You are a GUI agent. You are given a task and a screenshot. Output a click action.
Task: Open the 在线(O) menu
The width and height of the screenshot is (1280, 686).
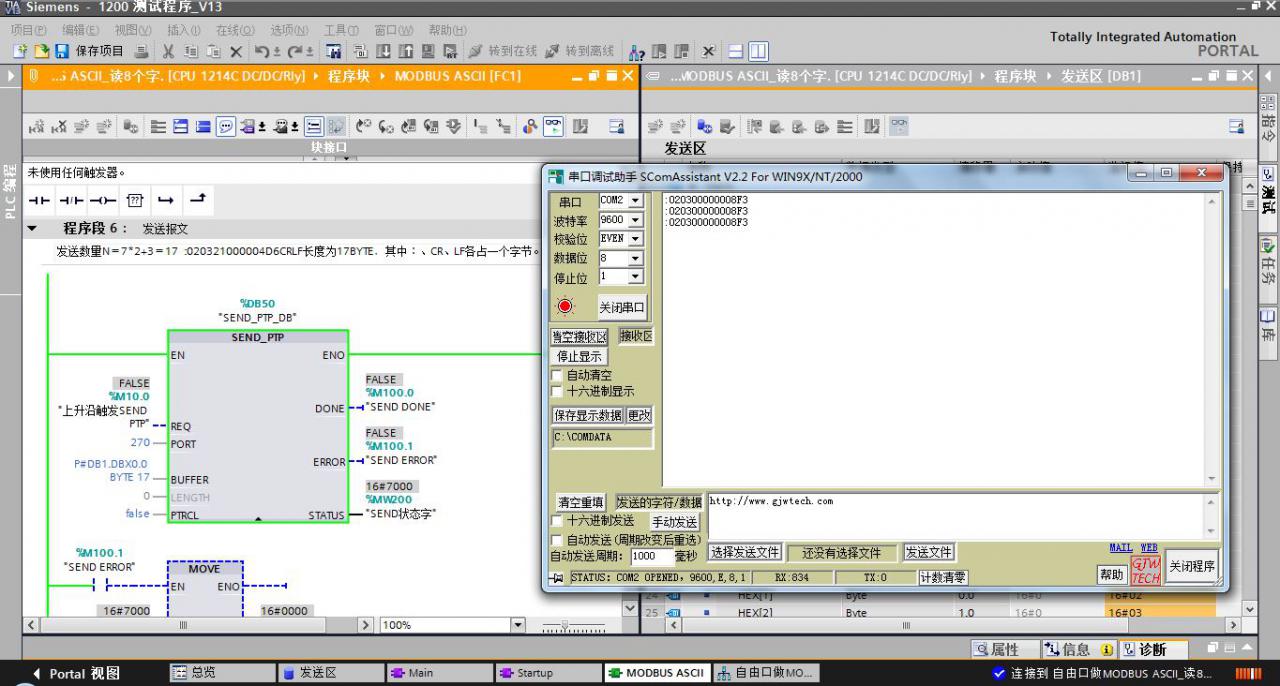click(235, 30)
